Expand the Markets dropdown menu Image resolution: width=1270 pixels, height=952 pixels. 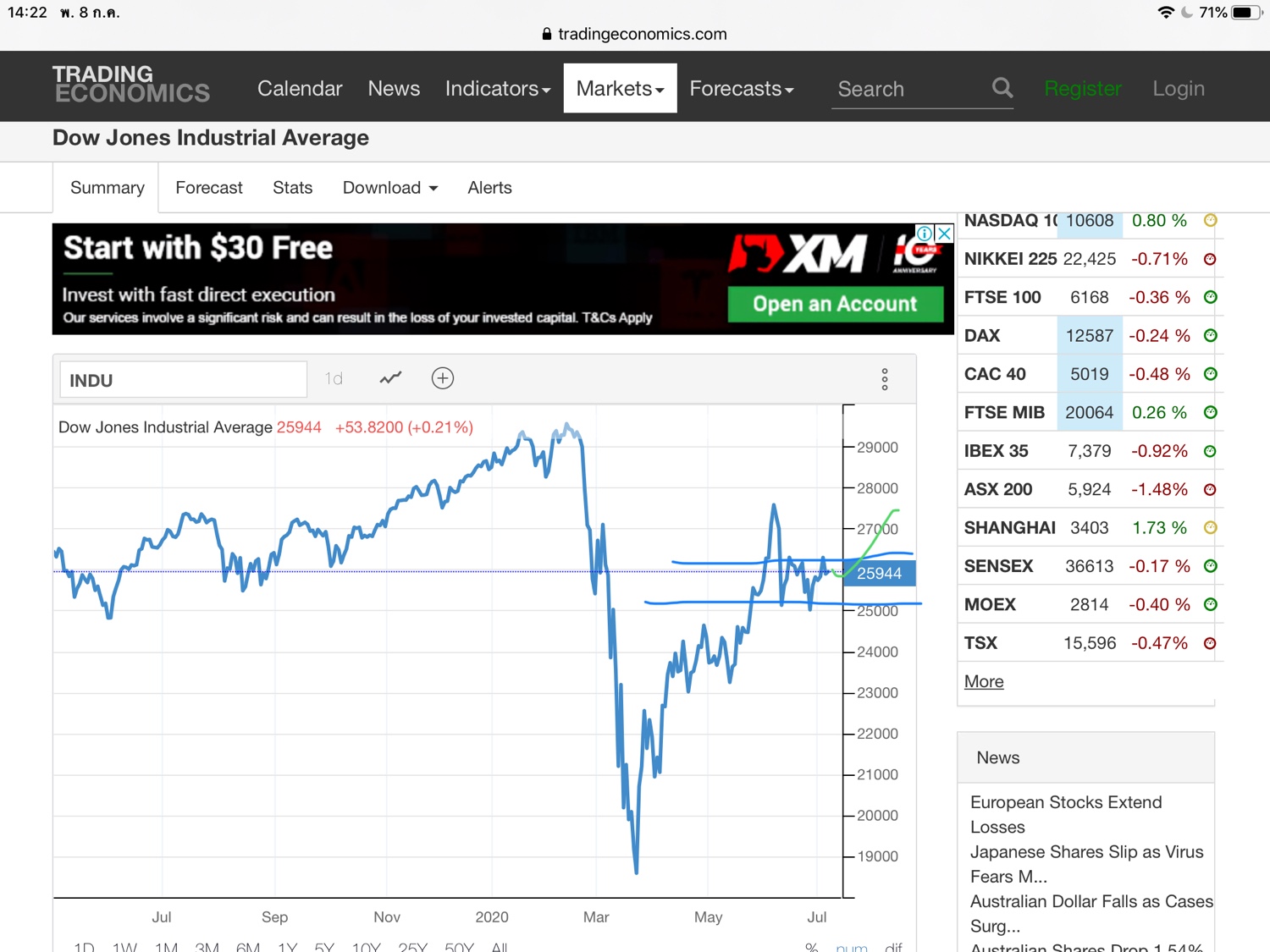(x=621, y=88)
